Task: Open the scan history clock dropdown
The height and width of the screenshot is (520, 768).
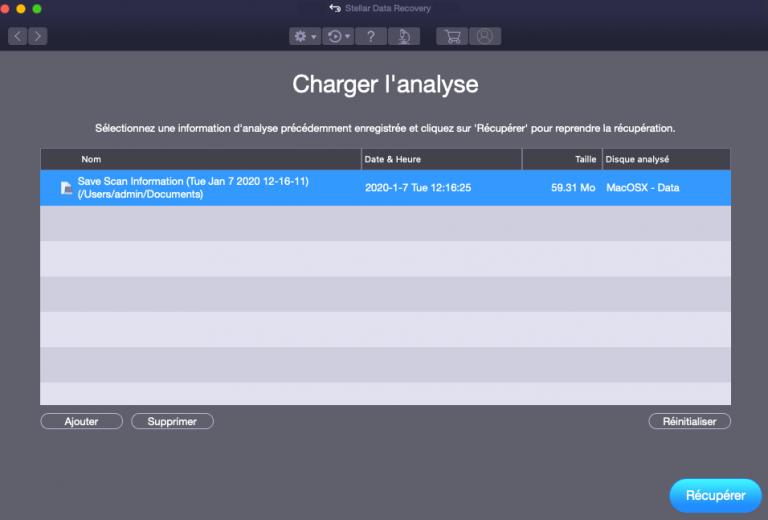Action: (x=337, y=36)
